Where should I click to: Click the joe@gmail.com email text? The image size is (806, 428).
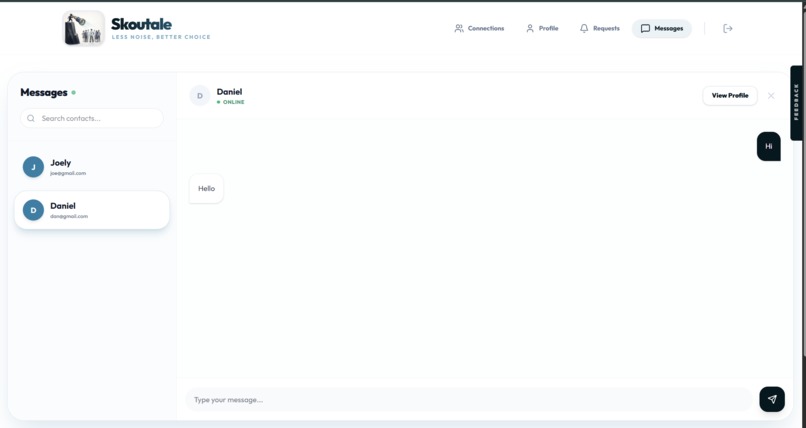click(68, 173)
